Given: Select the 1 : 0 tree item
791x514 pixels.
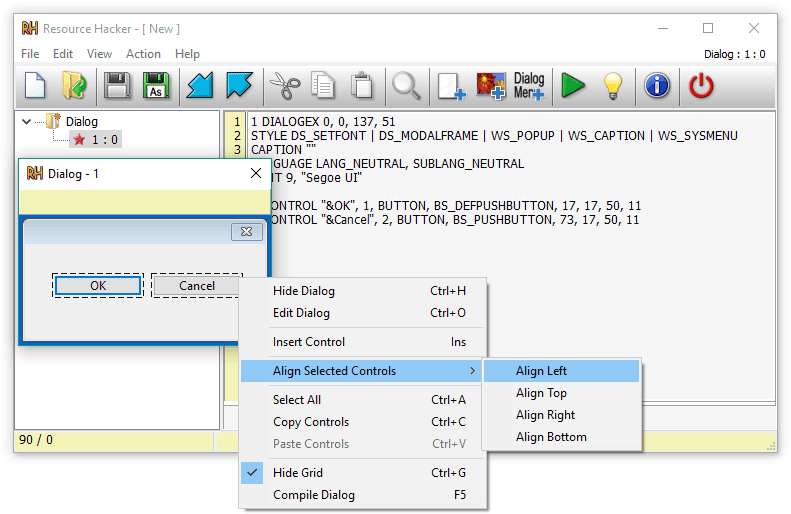Looking at the screenshot, I should [x=104, y=140].
